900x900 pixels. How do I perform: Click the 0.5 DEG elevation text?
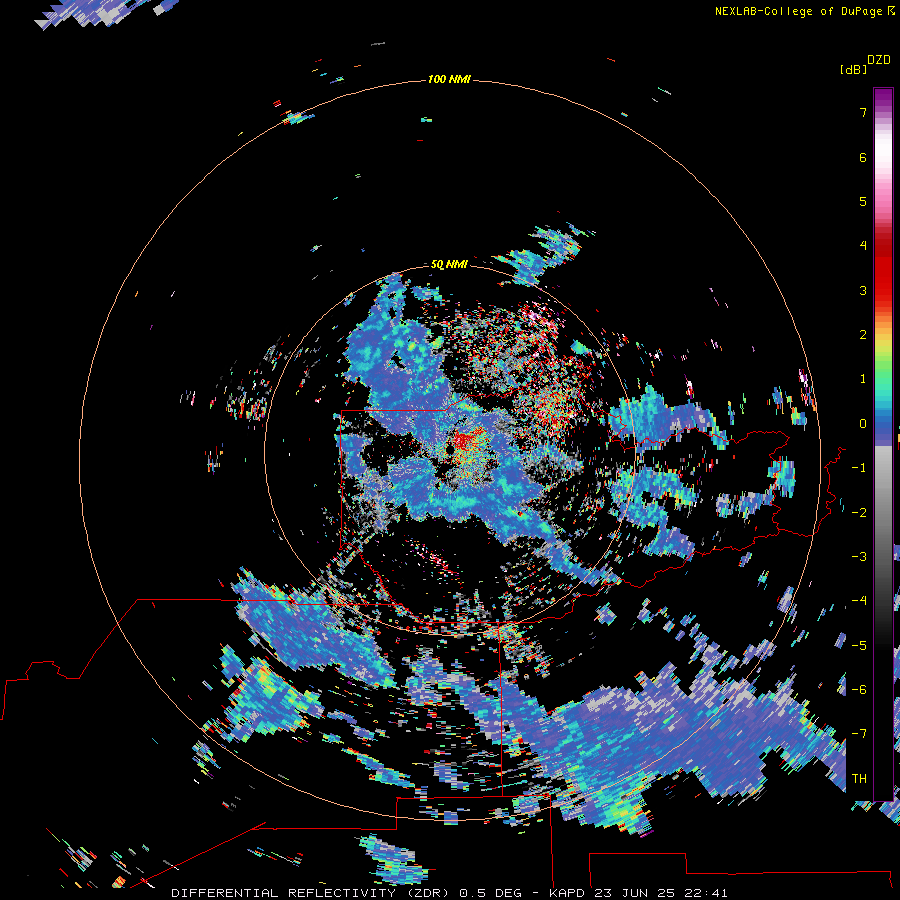[491, 893]
